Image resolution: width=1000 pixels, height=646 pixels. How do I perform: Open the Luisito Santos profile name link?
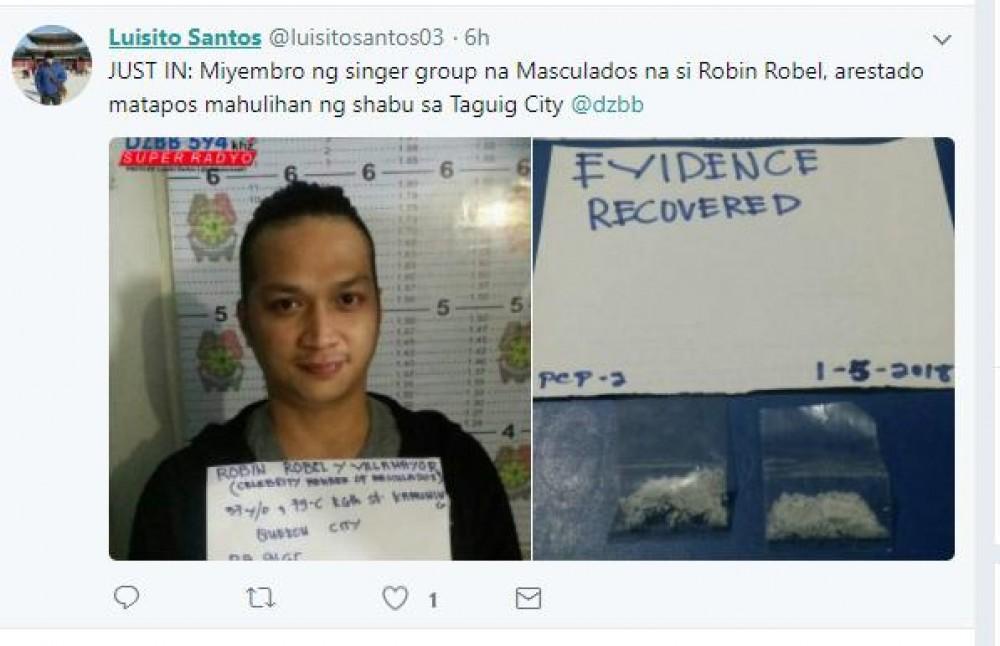click(x=185, y=38)
